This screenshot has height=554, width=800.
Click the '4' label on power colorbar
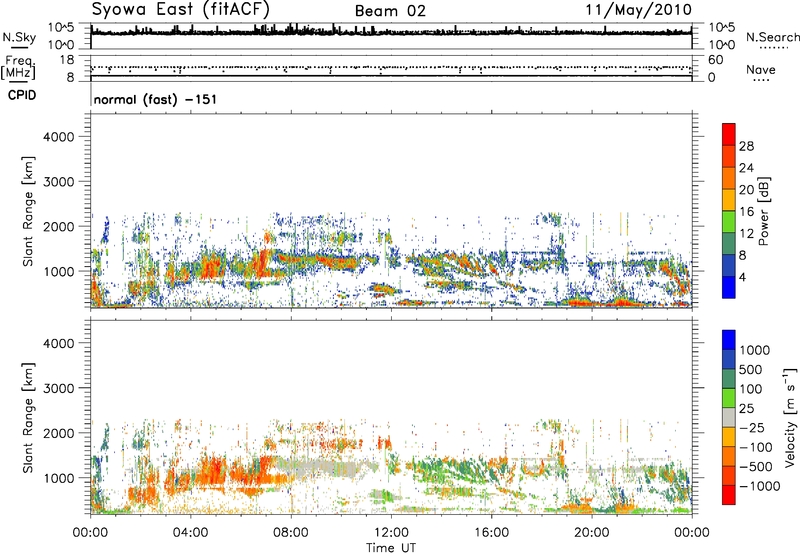(x=742, y=277)
